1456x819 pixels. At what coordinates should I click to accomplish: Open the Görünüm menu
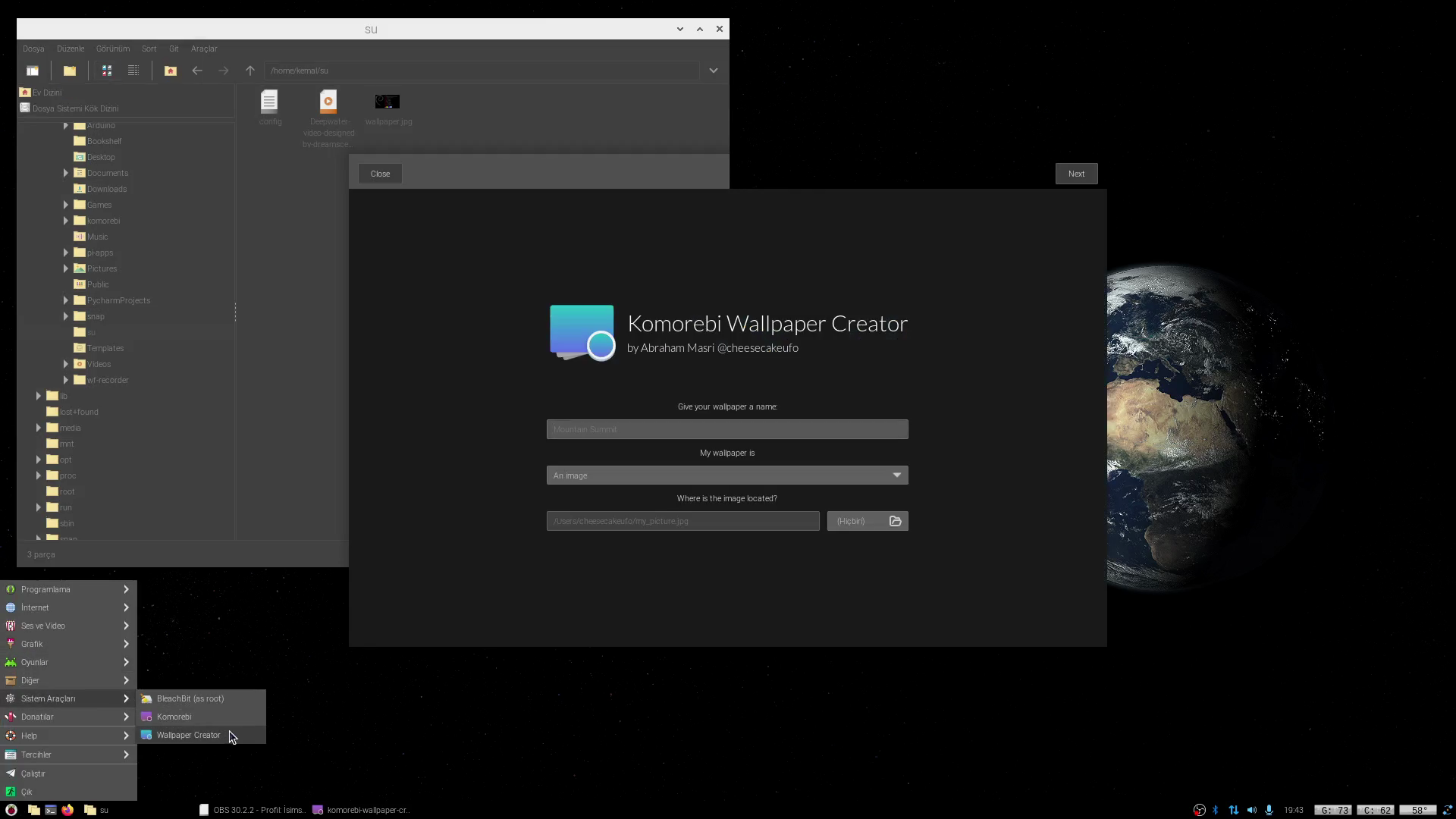pos(112,49)
